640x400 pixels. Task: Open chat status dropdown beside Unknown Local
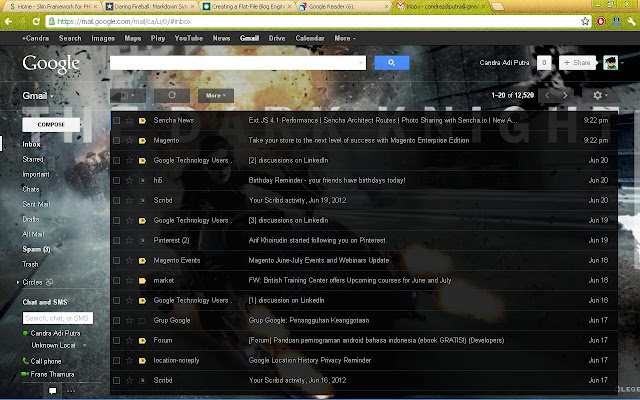click(x=84, y=345)
